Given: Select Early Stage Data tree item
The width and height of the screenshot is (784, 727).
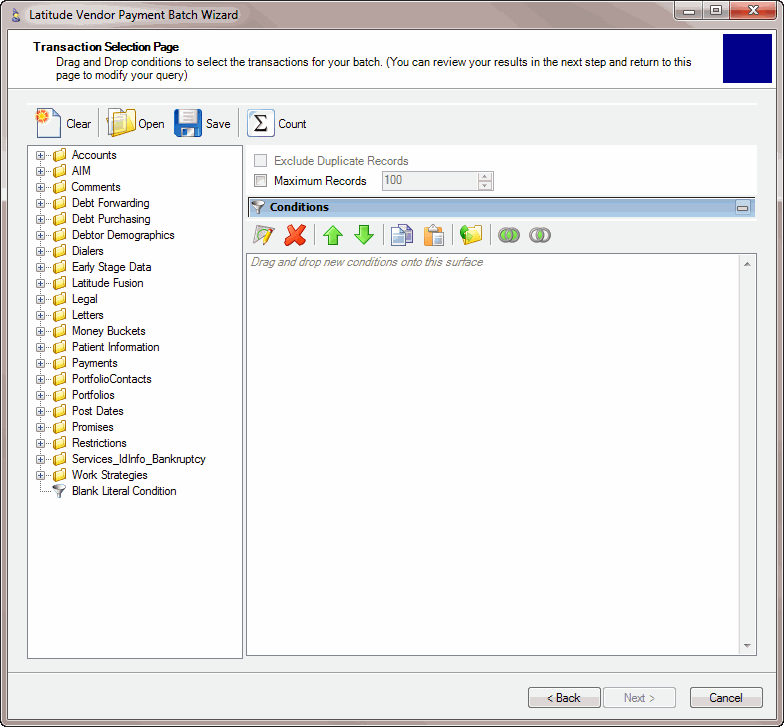Looking at the screenshot, I should [x=112, y=267].
